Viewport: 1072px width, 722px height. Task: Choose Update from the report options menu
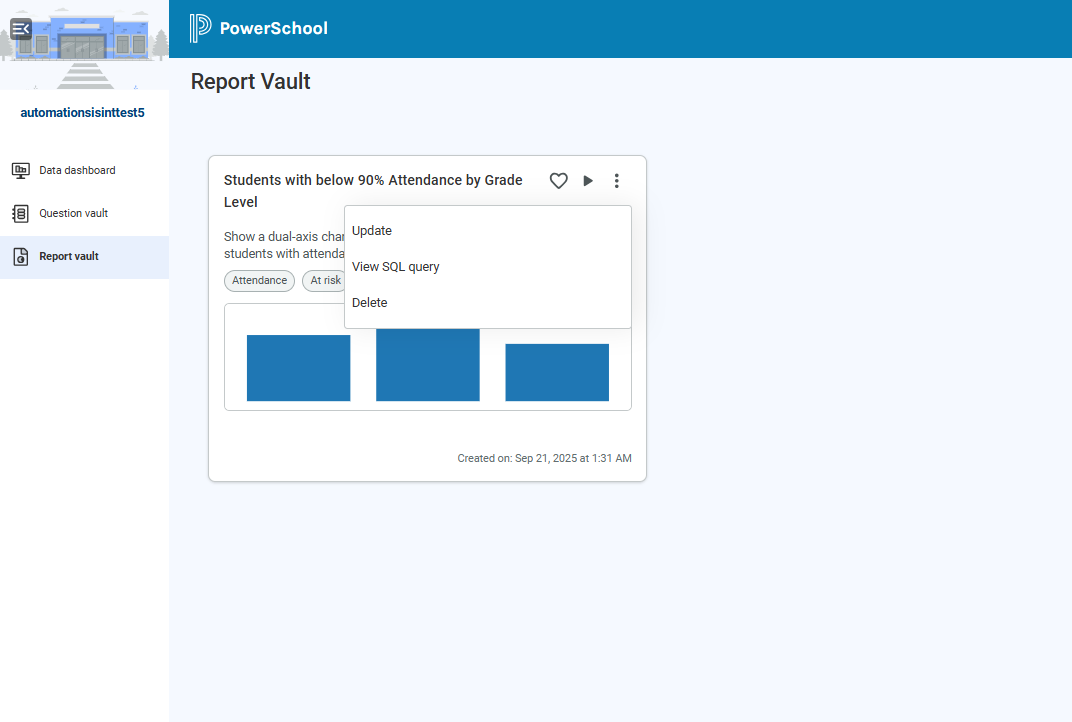point(372,231)
